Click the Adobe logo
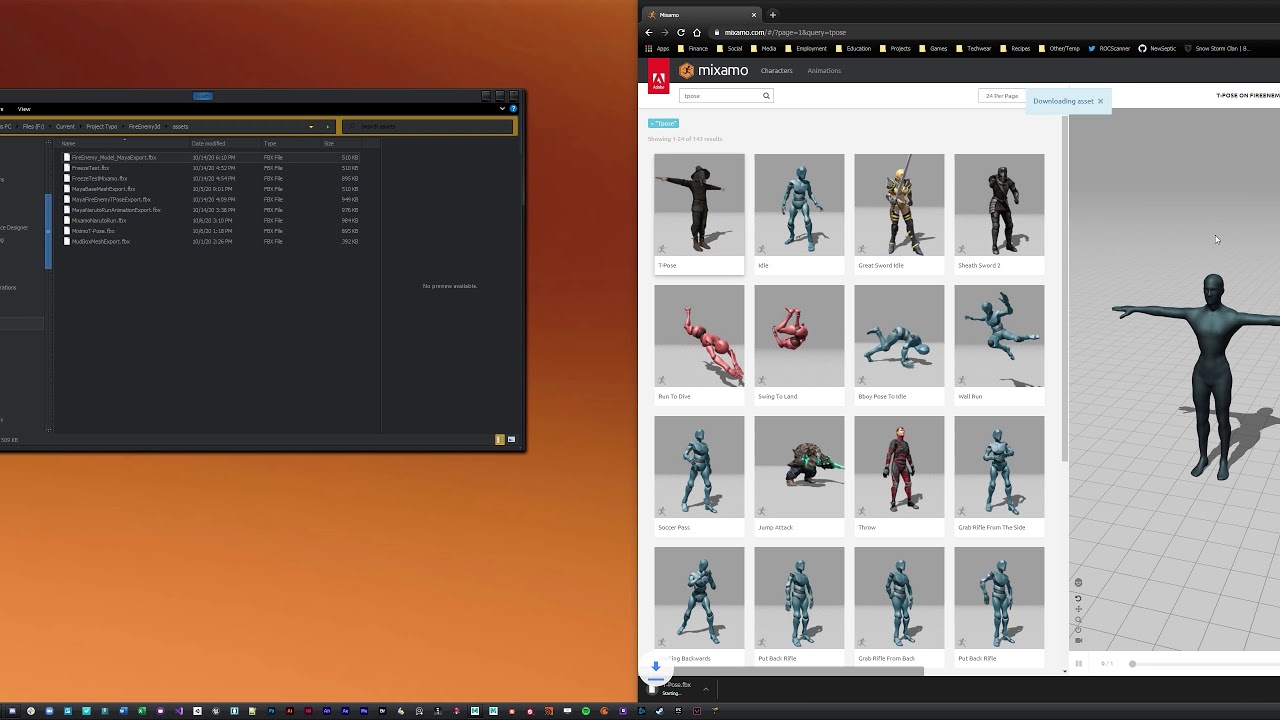 (659, 77)
